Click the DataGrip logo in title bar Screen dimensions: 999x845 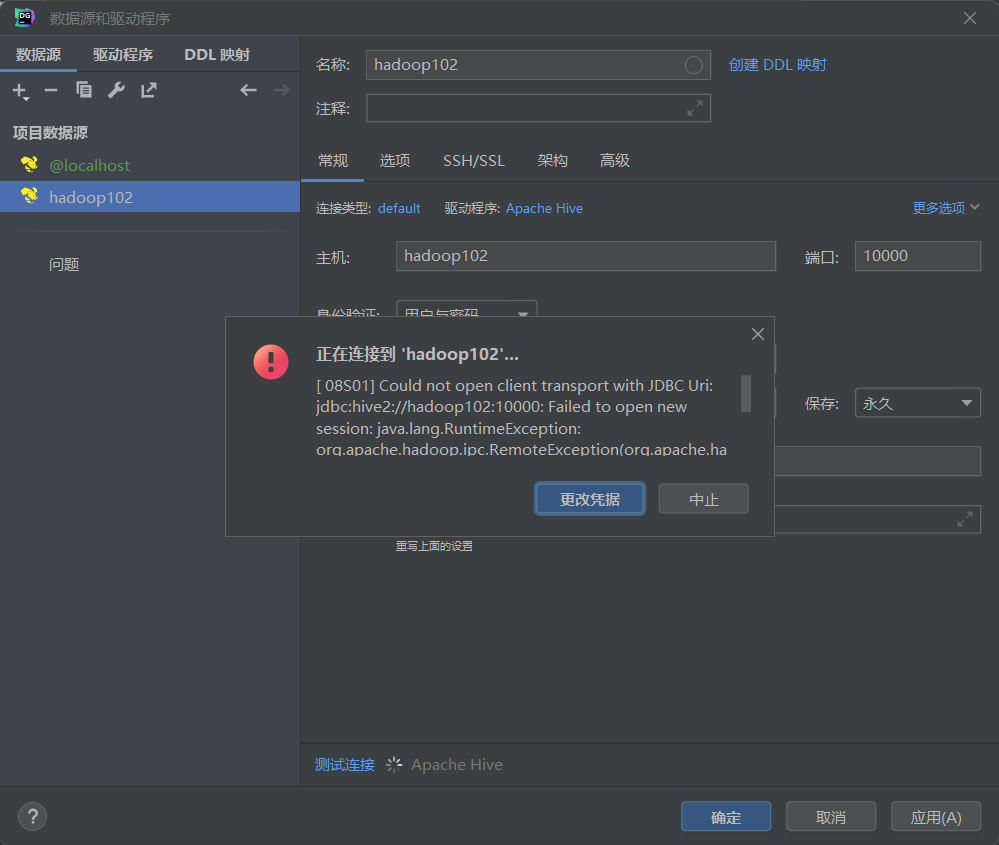tap(24, 17)
